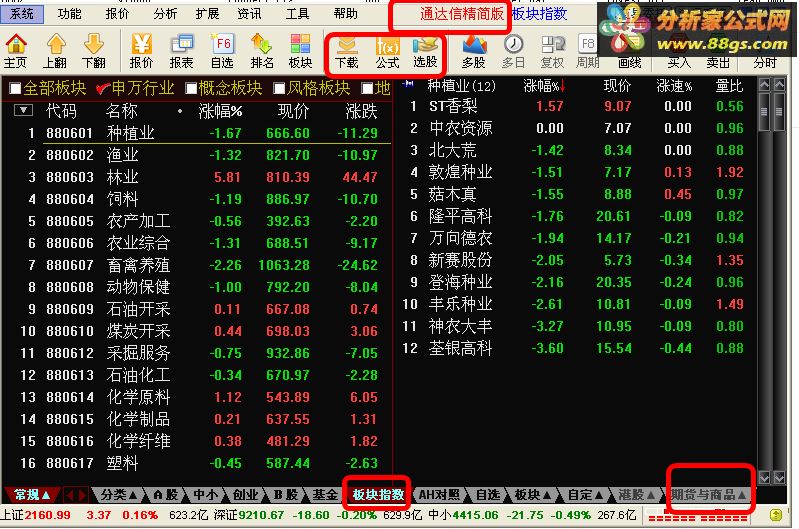This screenshot has height=529, width=799.
Task: Open the 自选 F6 watchlist icon
Action: [x=222, y=51]
